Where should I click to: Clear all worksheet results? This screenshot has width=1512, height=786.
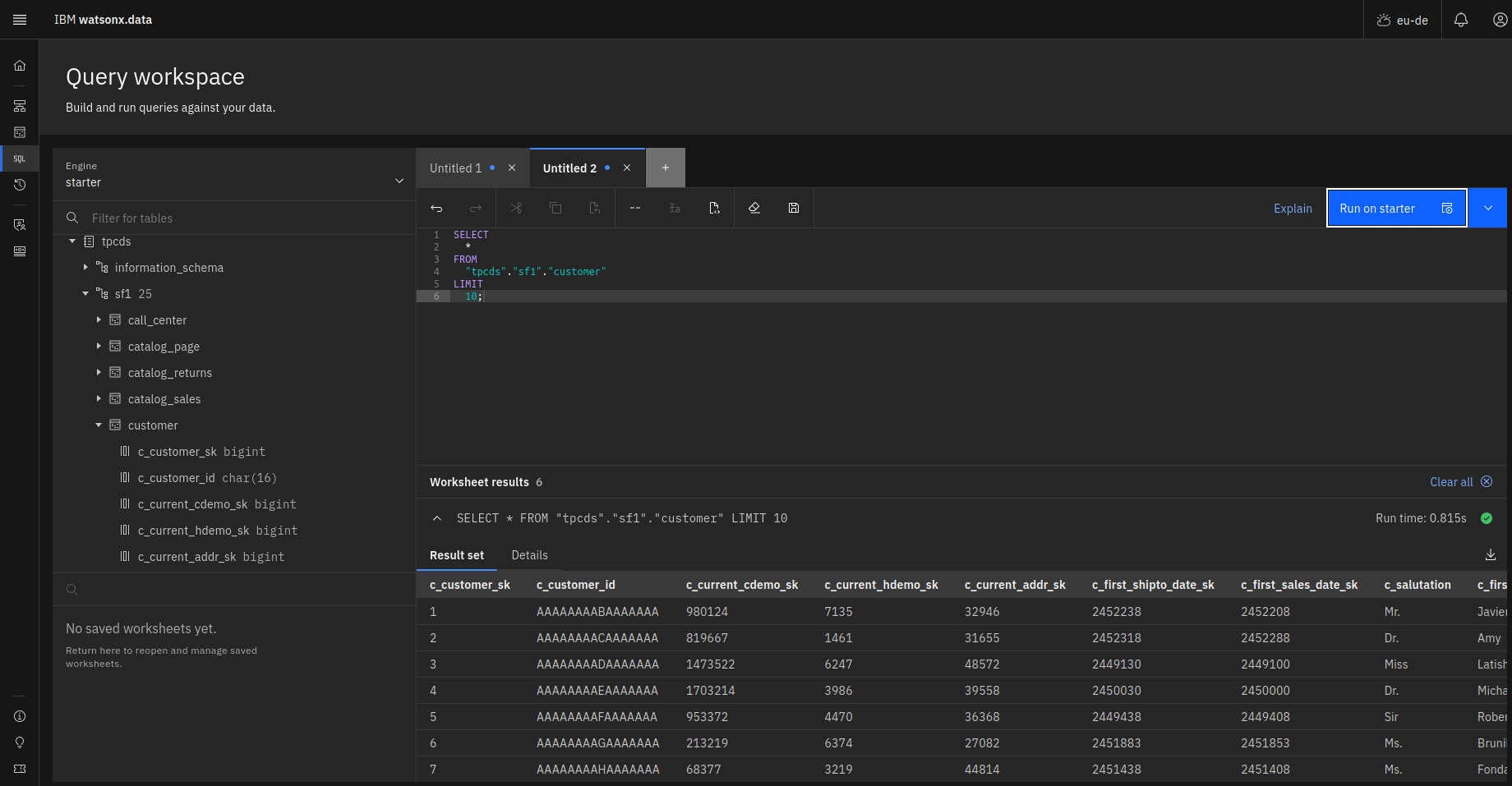[1460, 482]
